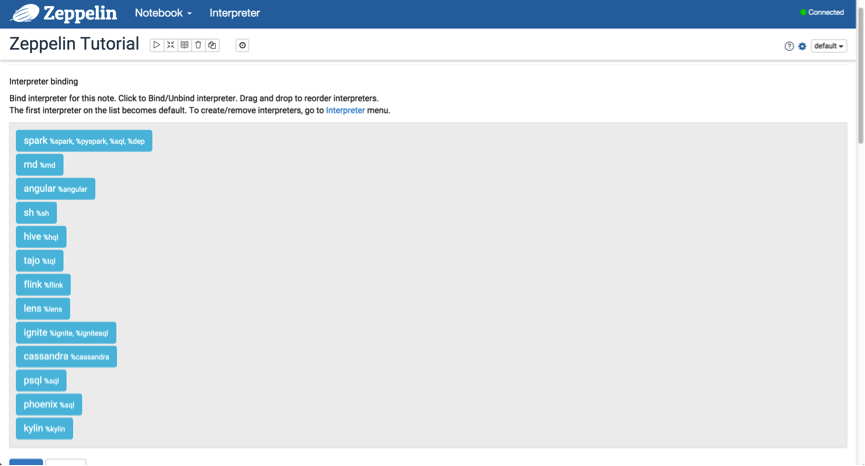
Task: Follow the Interpreter link in description
Action: pyautogui.click(x=345, y=110)
